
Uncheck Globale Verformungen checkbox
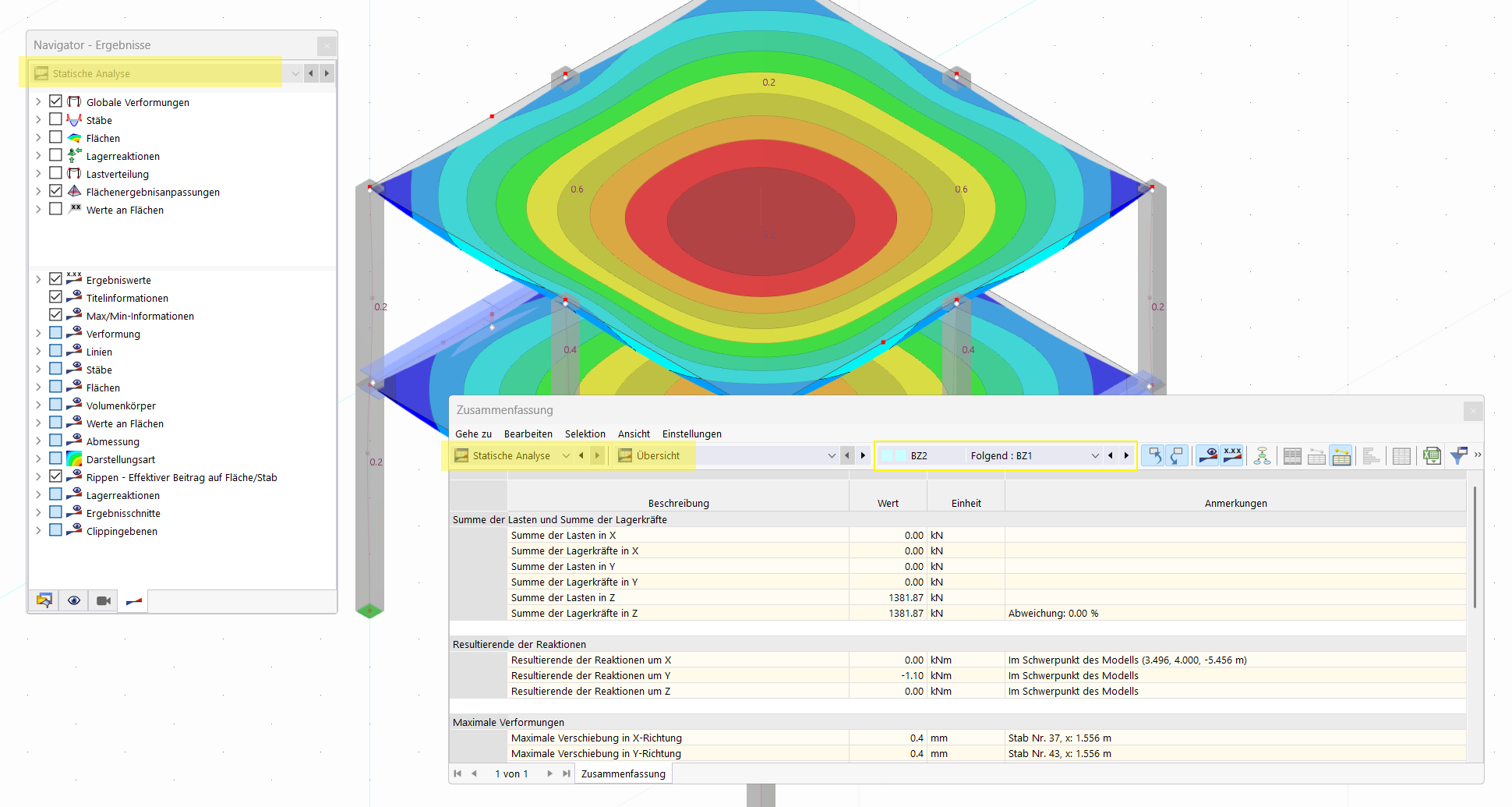click(x=55, y=101)
